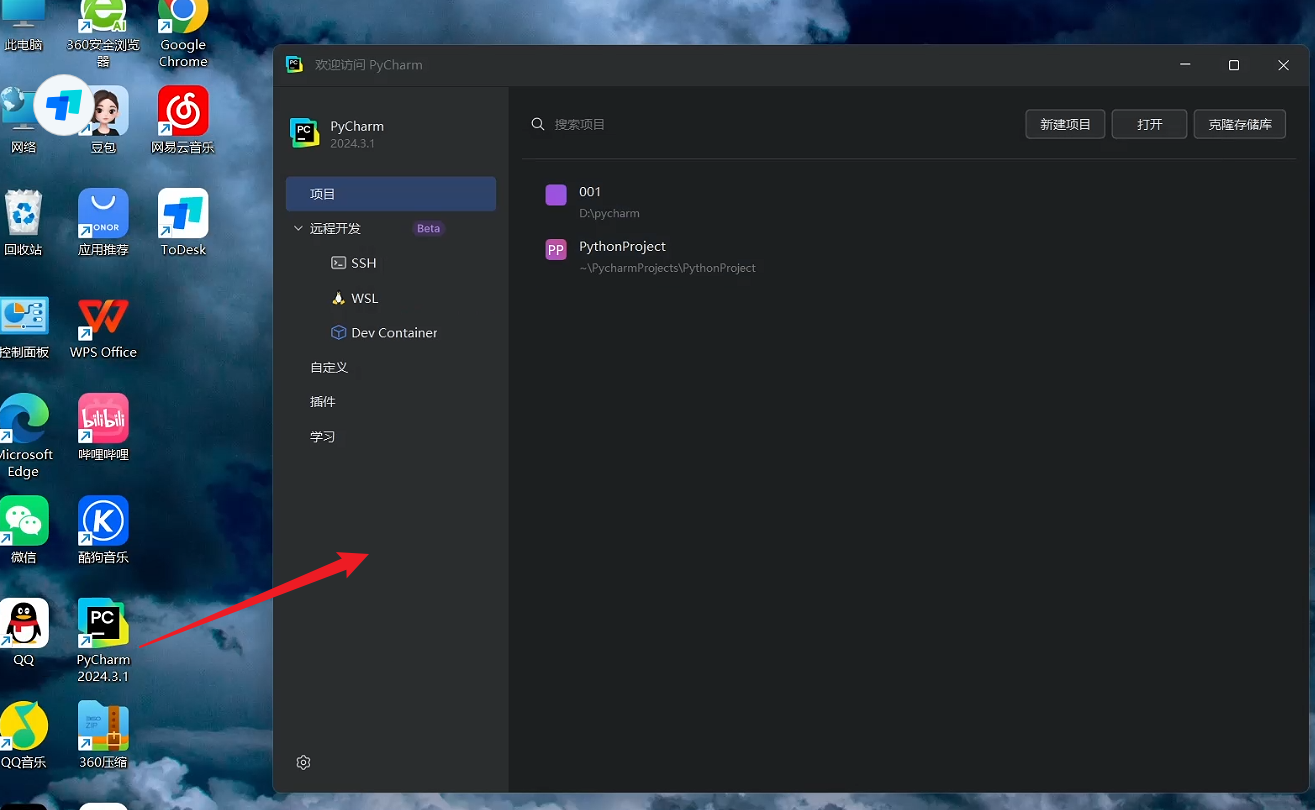Open the 回收站 recycle bin
This screenshot has width=1315, height=810.
click(23, 222)
